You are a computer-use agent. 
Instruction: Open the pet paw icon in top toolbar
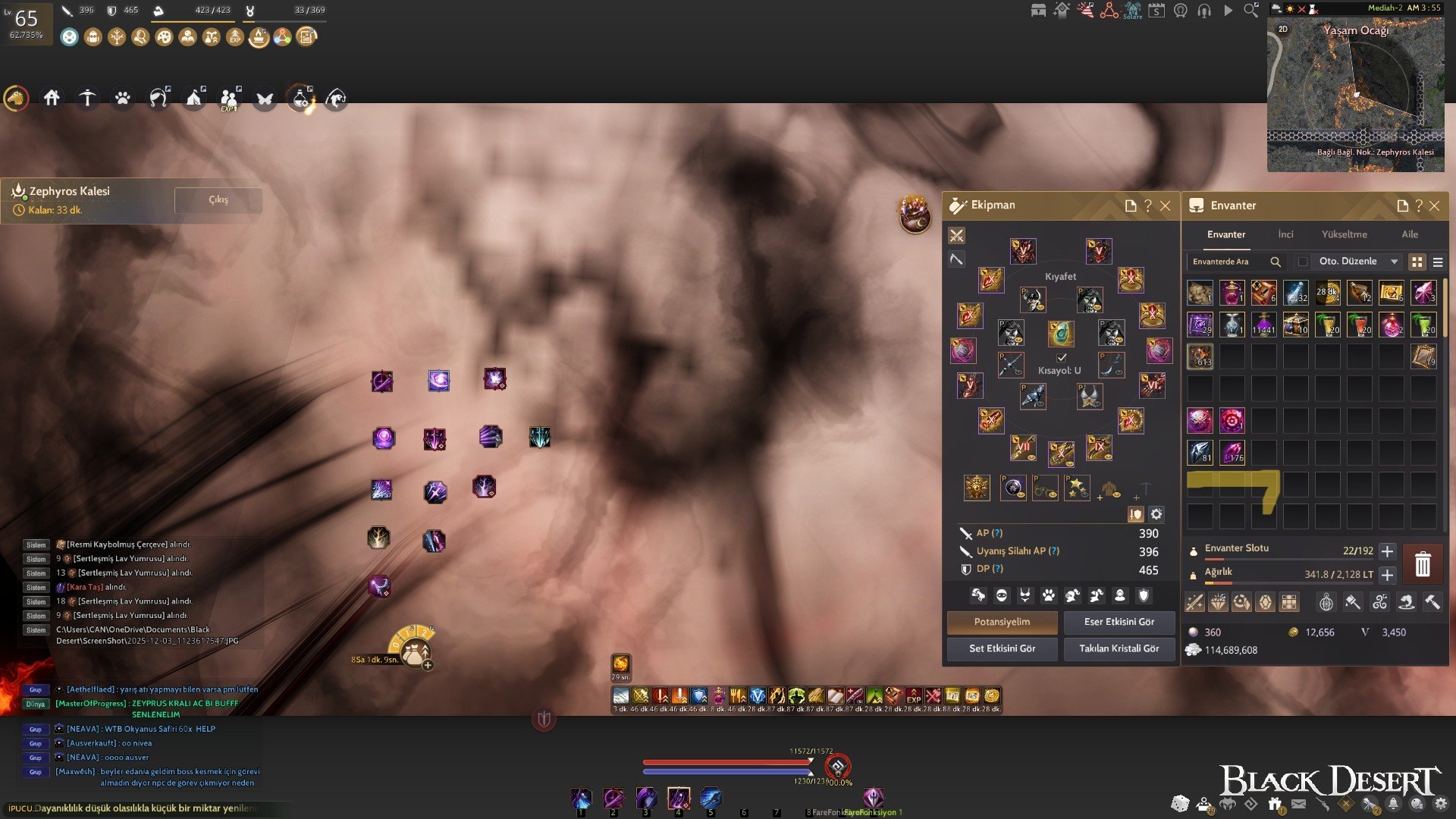123,98
